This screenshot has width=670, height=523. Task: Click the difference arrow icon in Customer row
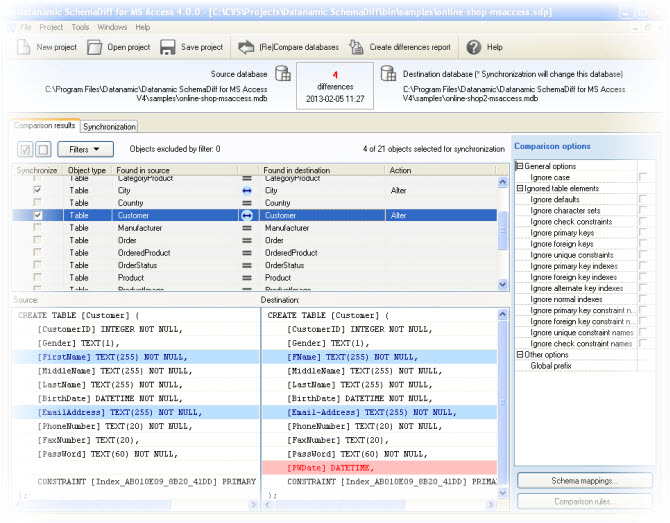247,215
